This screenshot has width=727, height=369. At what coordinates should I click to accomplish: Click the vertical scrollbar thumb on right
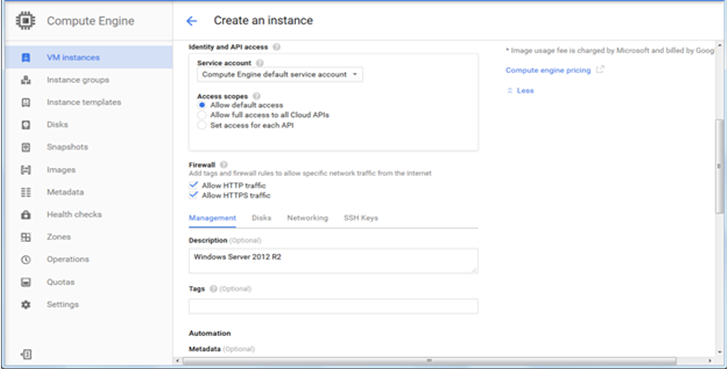point(719,165)
